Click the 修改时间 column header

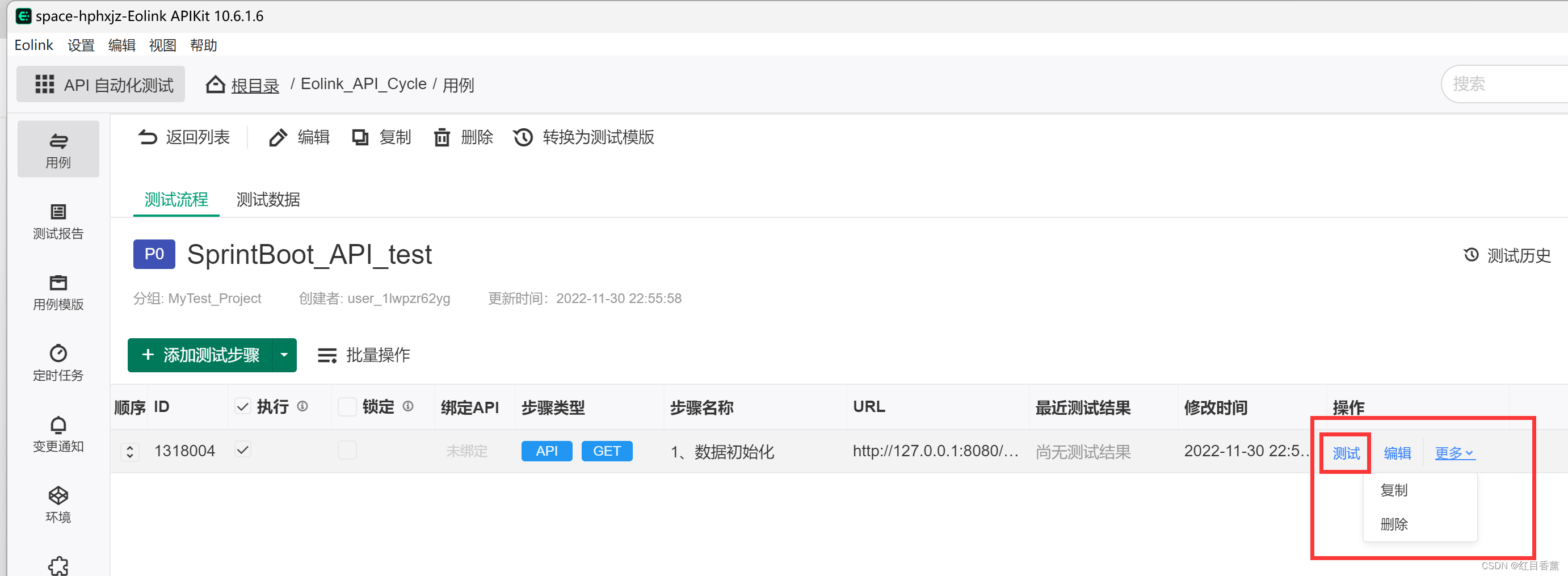coord(1216,407)
